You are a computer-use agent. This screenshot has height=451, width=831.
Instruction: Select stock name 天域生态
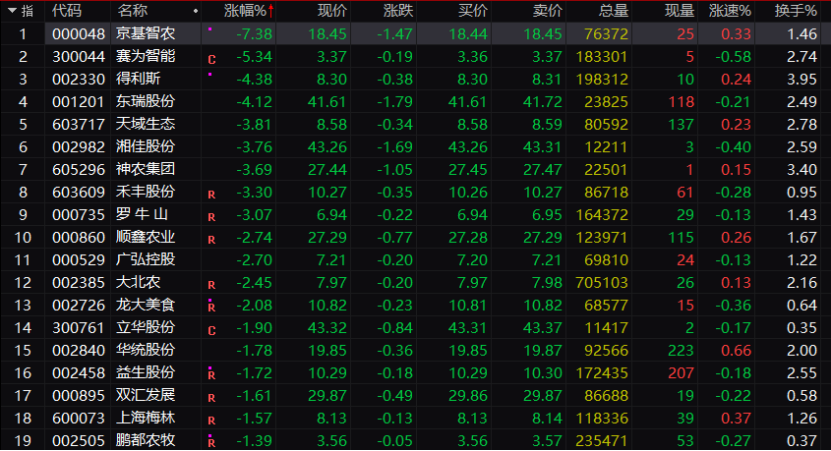tap(145, 124)
